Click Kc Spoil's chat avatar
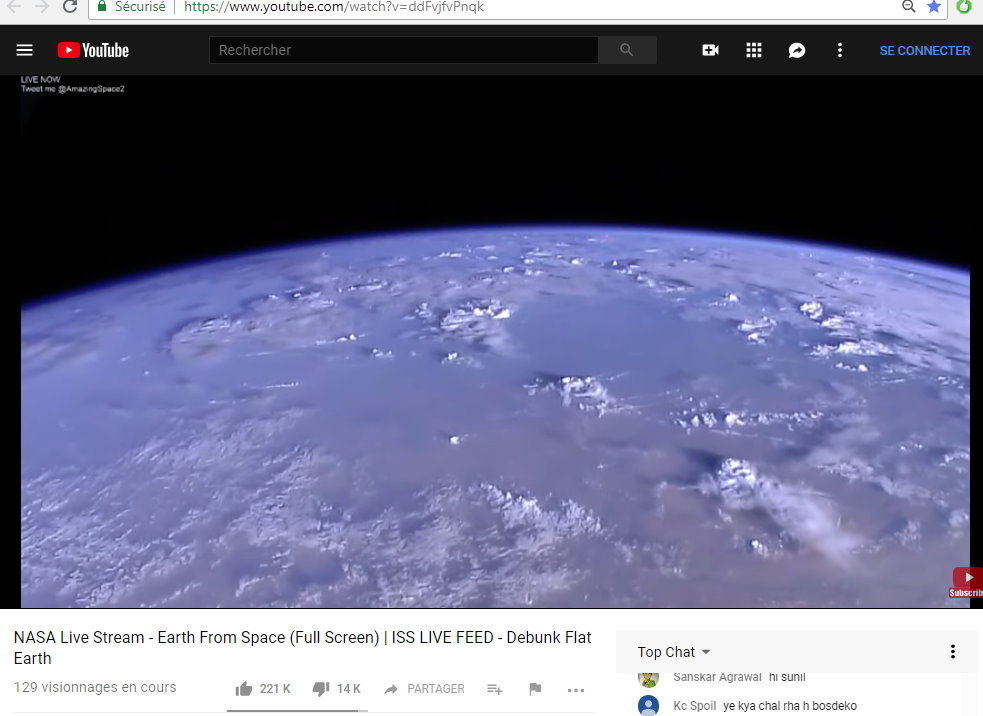Image resolution: width=983 pixels, height=716 pixels. (x=648, y=706)
